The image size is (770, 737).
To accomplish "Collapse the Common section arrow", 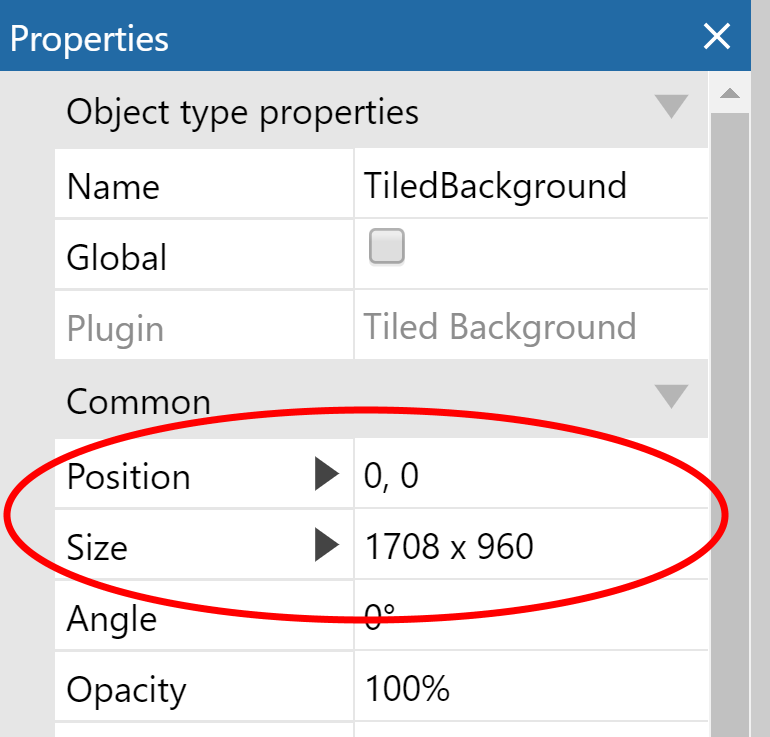I will pyautogui.click(x=671, y=396).
